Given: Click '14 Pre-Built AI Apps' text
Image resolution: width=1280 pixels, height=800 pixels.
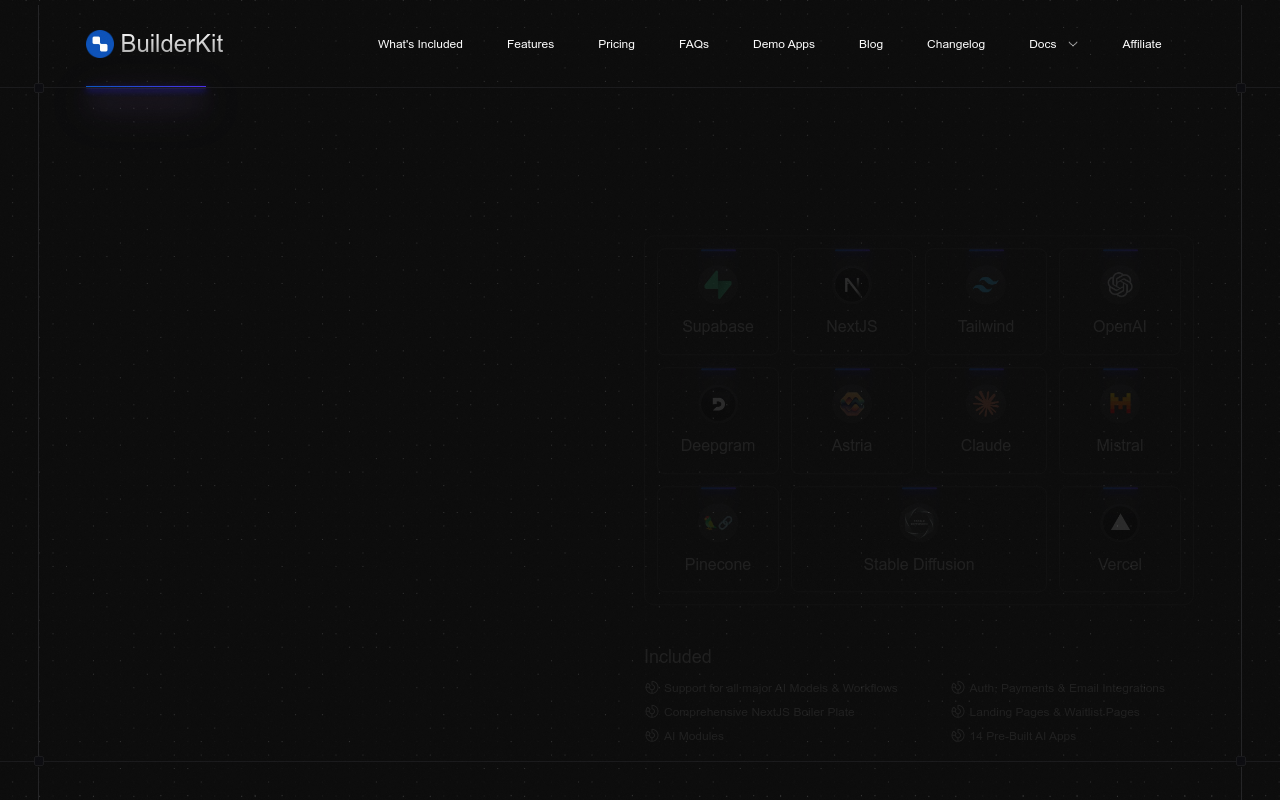Looking at the screenshot, I should [x=1023, y=736].
